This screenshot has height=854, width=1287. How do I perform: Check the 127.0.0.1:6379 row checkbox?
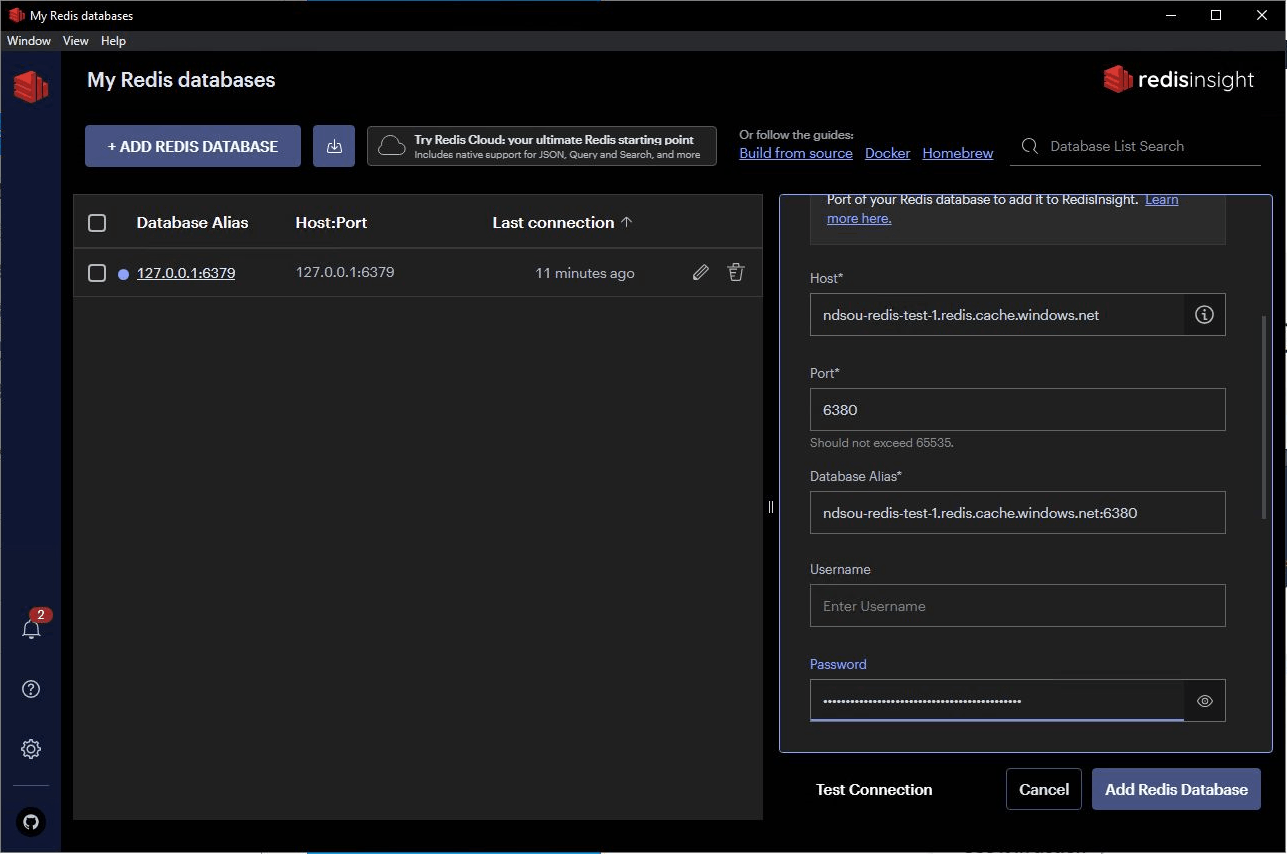tap(97, 273)
